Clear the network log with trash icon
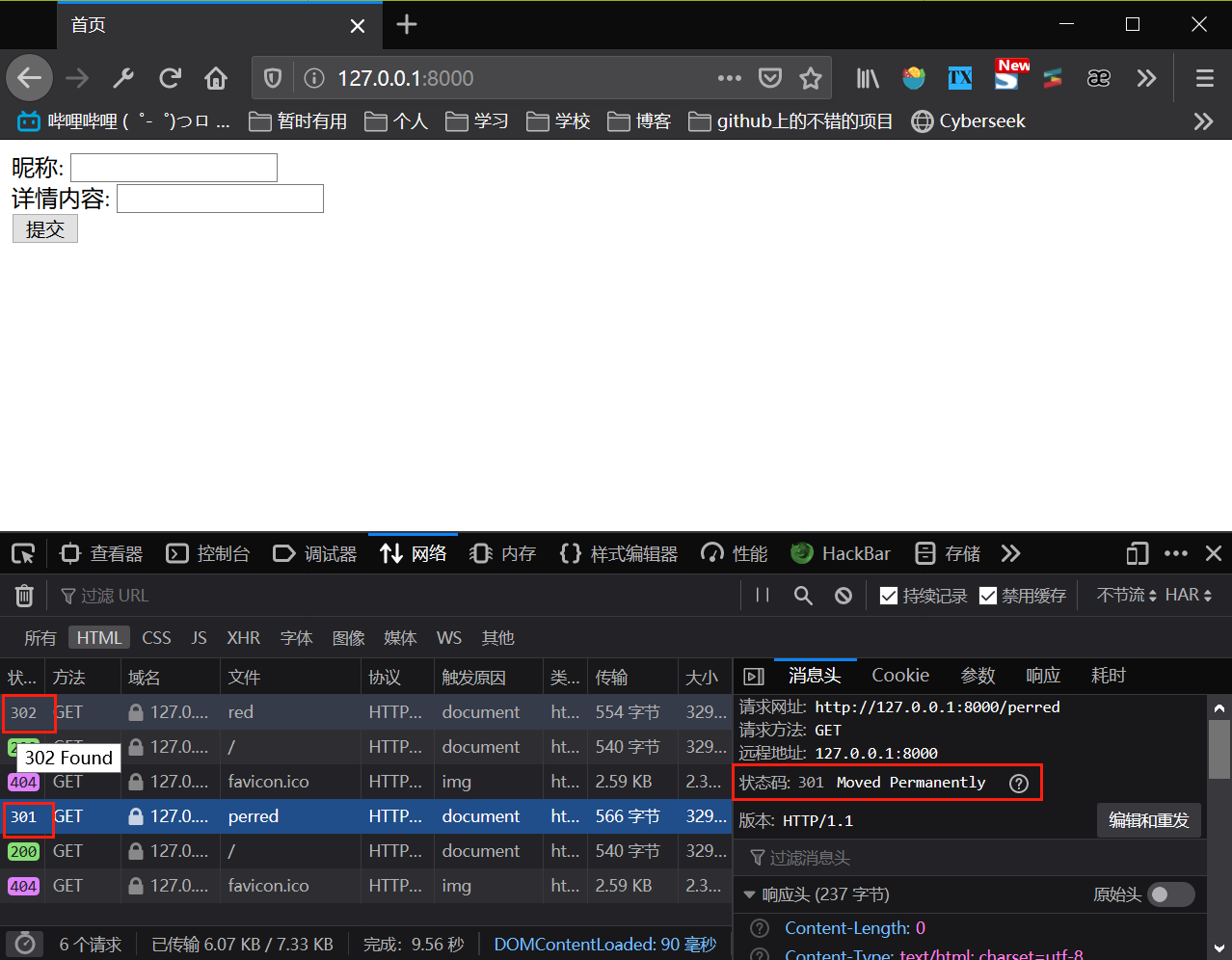Viewport: 1232px width, 960px height. click(24, 596)
